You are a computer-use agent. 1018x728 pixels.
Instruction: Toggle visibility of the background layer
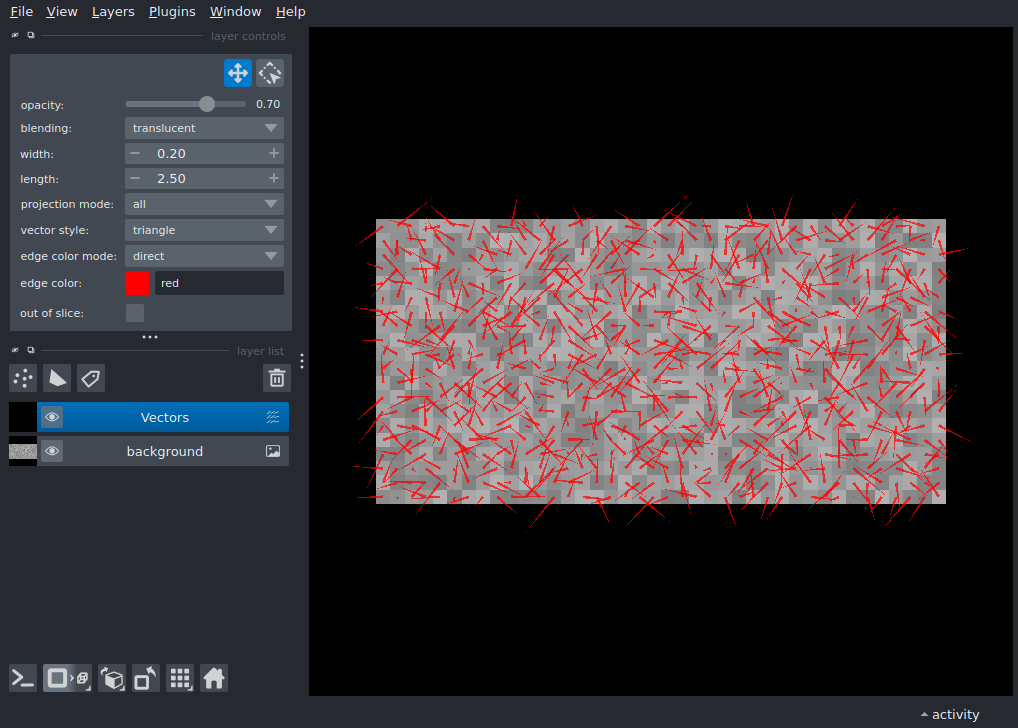click(x=51, y=451)
